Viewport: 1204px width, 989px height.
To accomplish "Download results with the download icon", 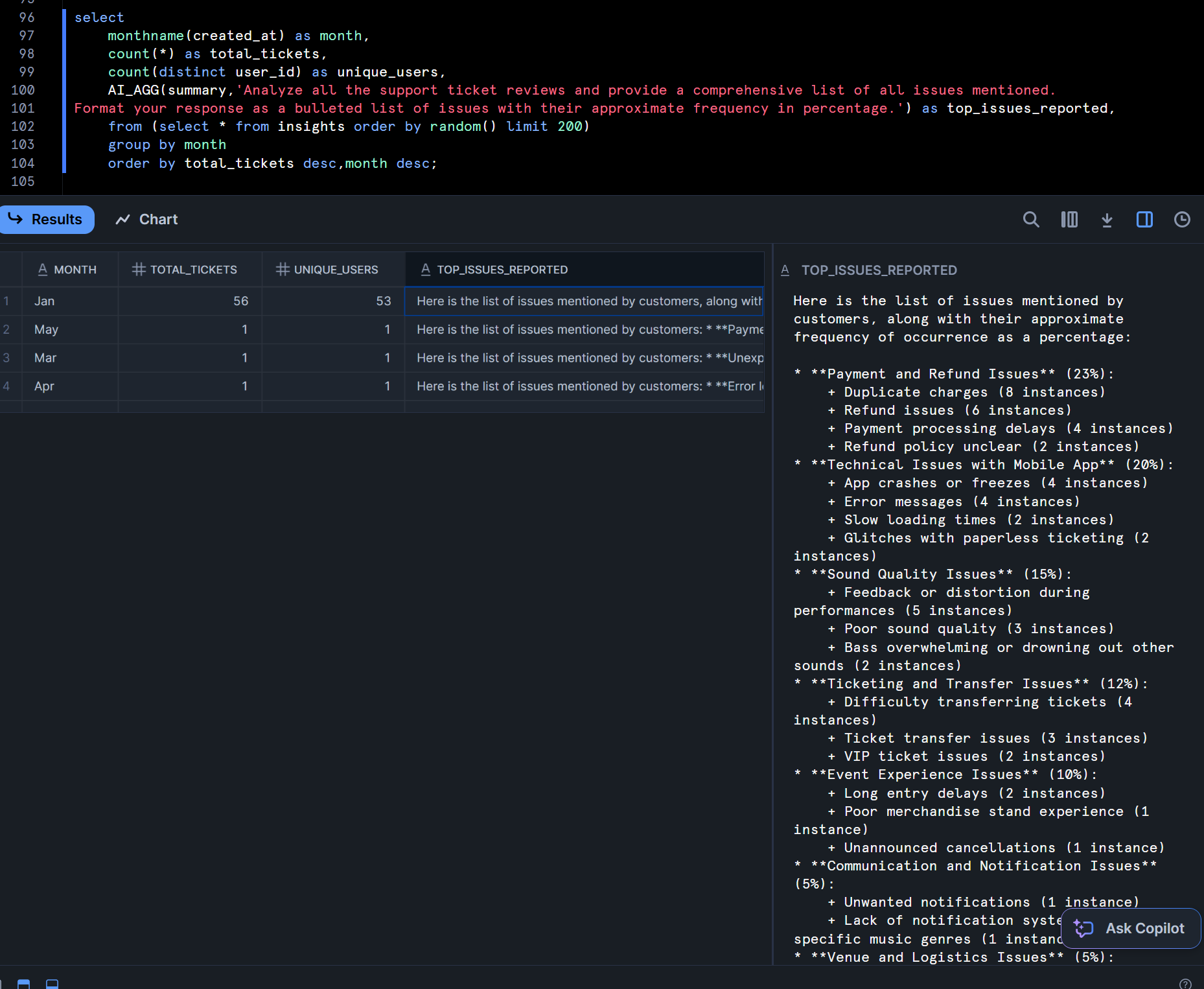I will pyautogui.click(x=1107, y=220).
